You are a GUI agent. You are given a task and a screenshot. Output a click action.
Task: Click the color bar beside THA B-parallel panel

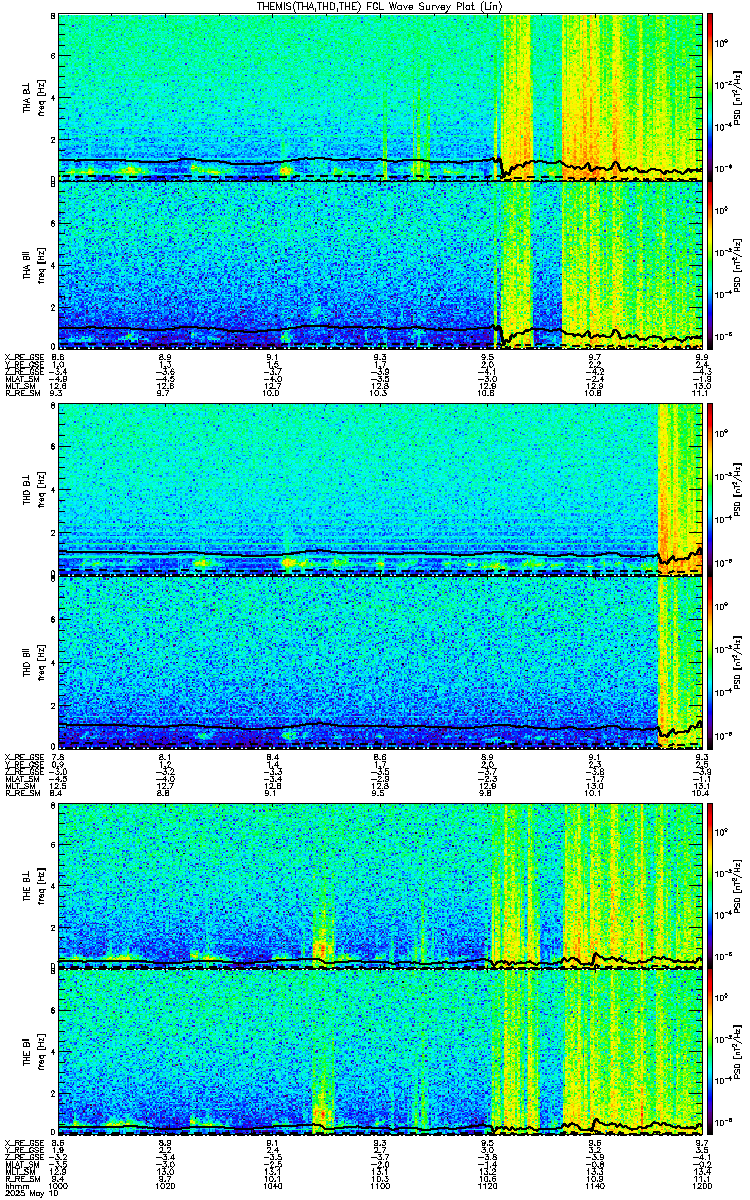(x=710, y=266)
